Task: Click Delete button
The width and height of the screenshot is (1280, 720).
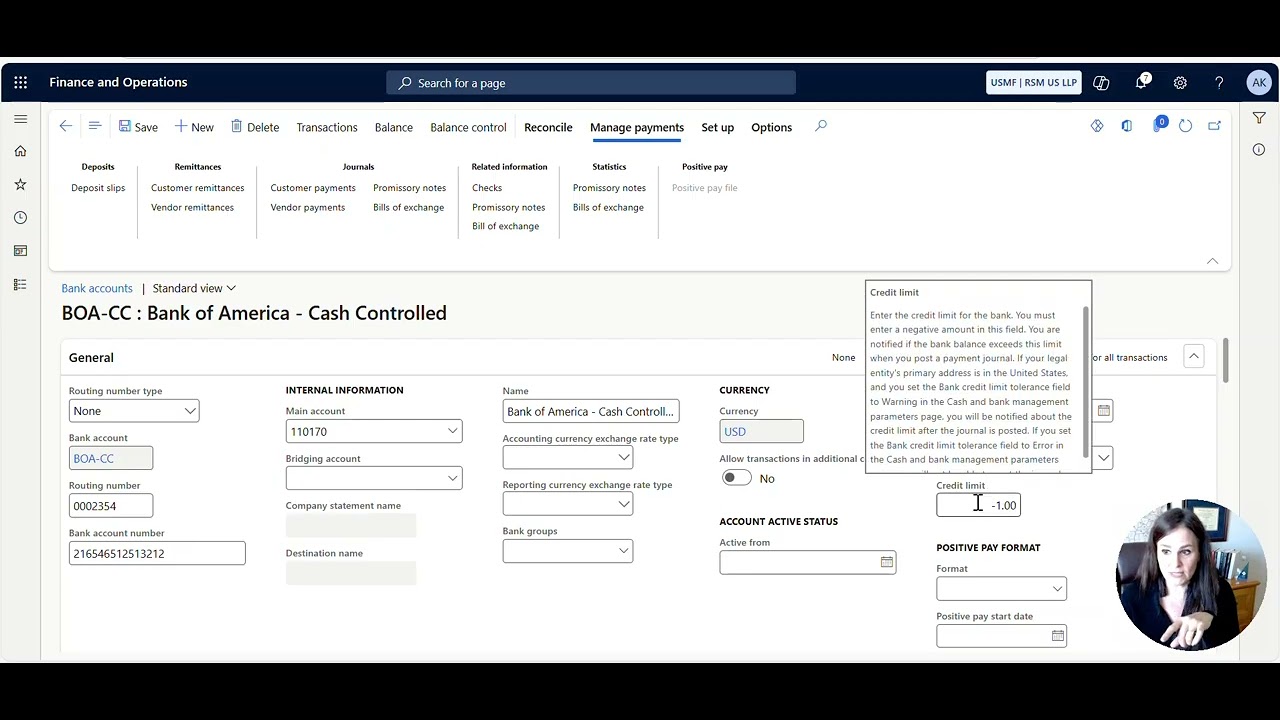Action: point(255,127)
